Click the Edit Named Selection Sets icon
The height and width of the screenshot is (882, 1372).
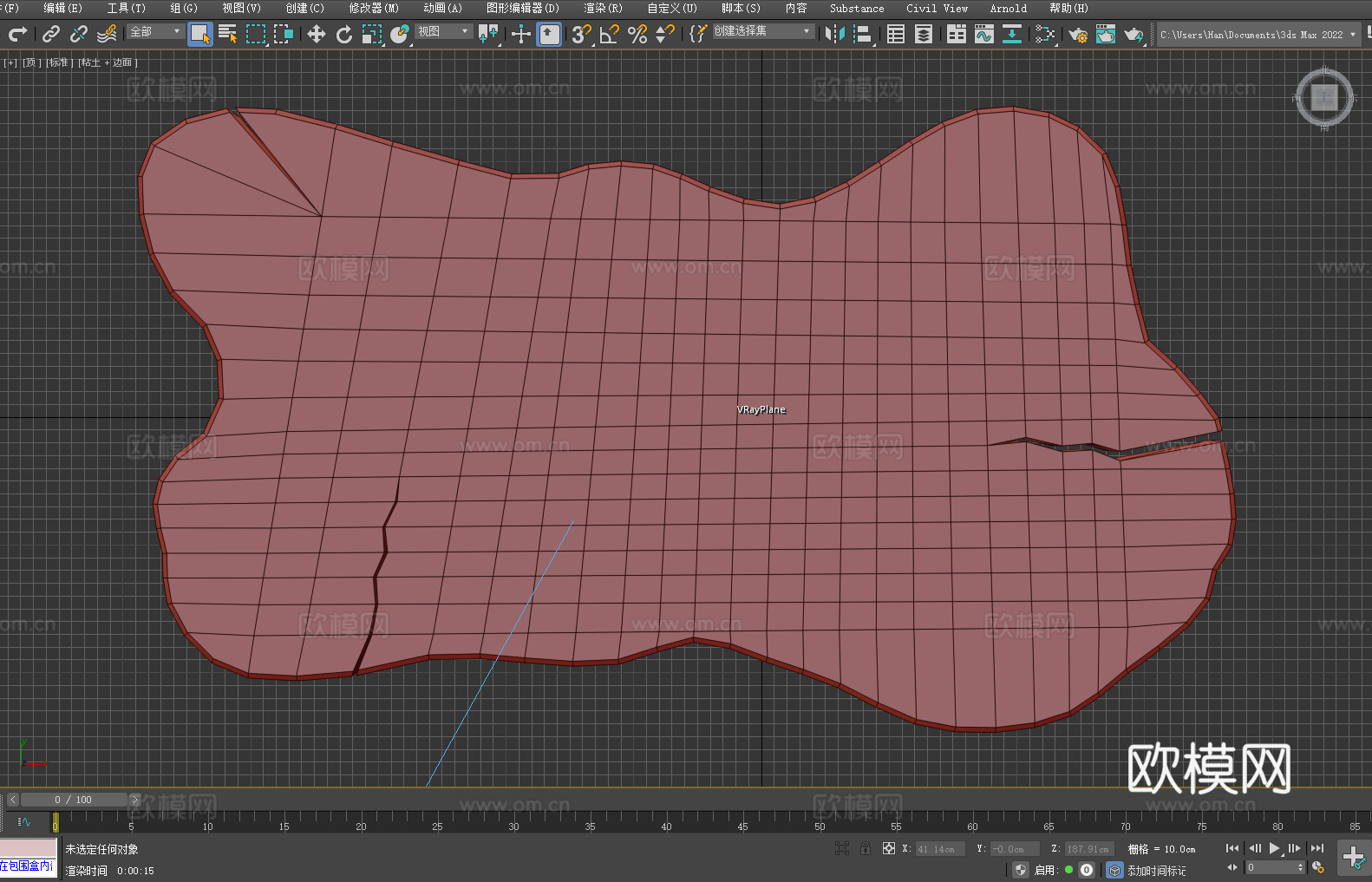pos(698,34)
